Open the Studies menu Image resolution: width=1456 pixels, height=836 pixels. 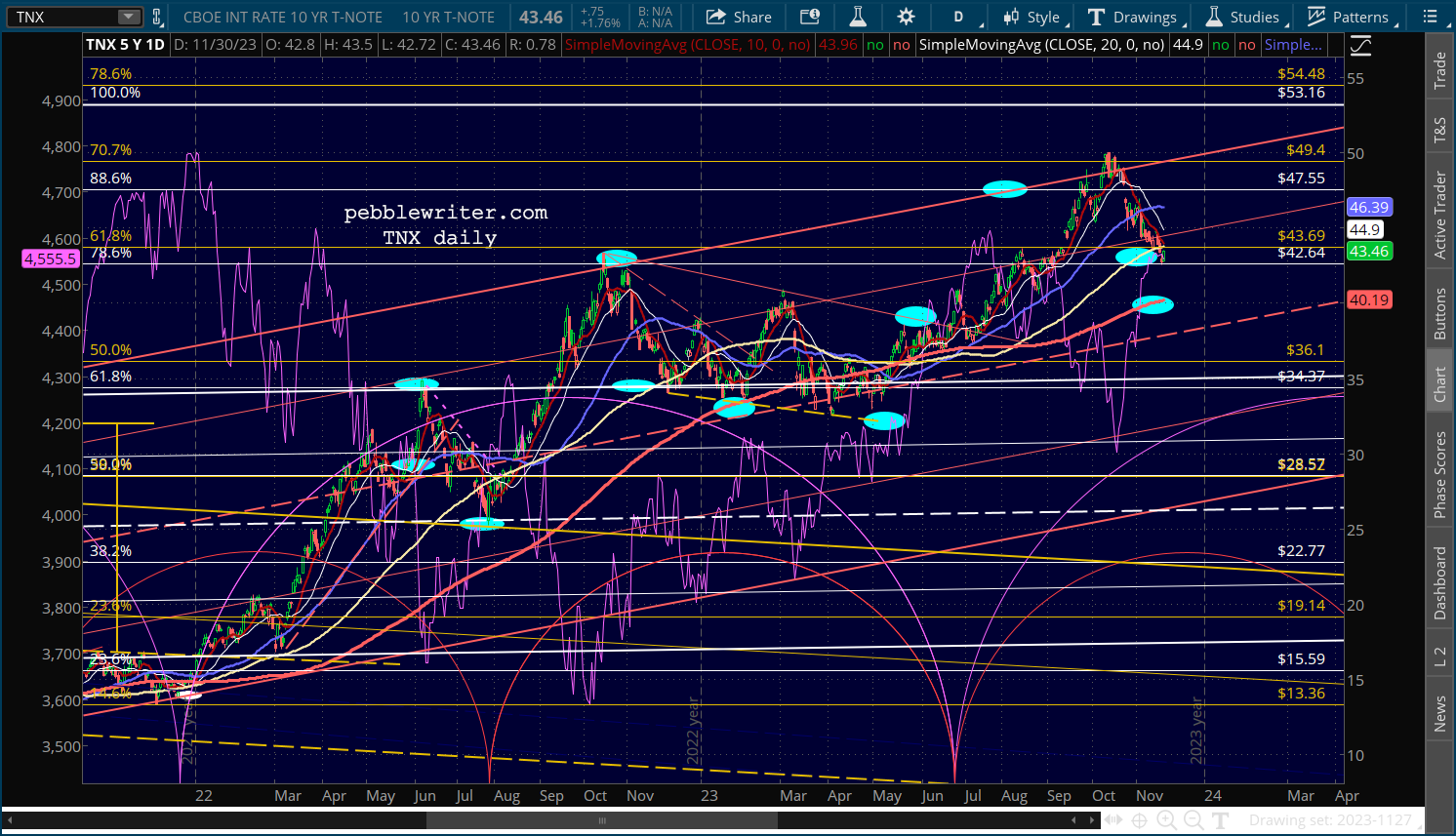(1243, 17)
